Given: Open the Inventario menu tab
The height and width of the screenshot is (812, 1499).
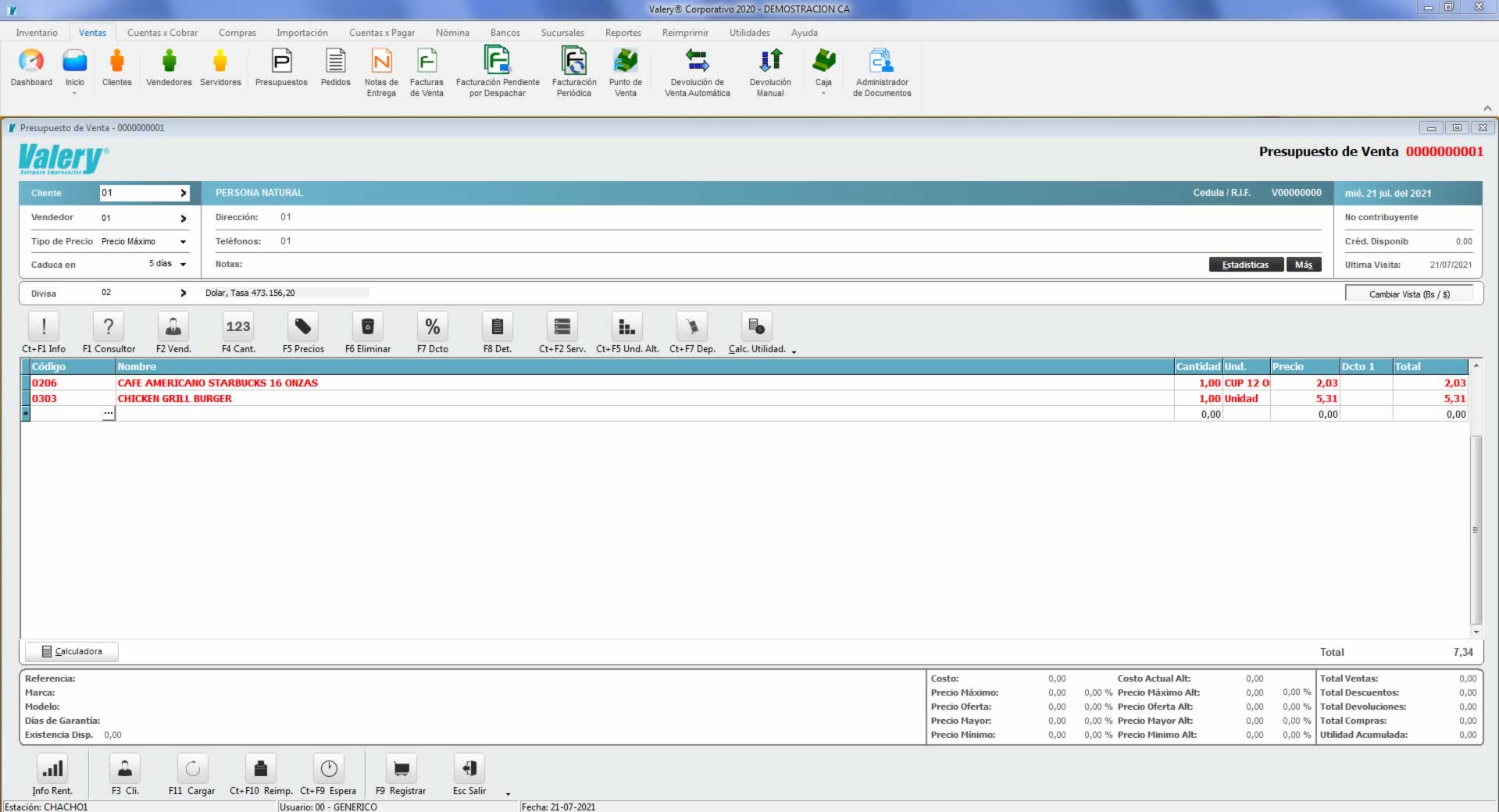Looking at the screenshot, I should [37, 33].
